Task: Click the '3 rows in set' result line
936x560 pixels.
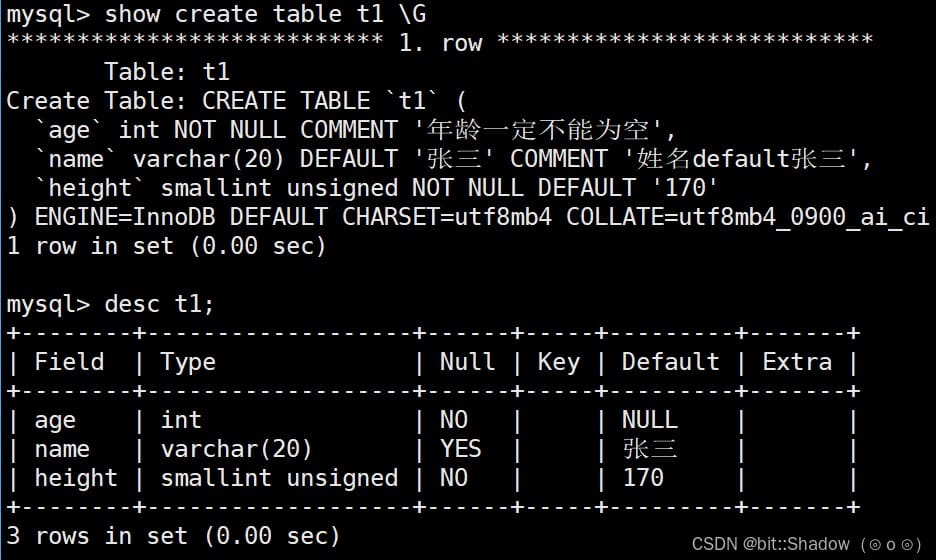Action: (x=173, y=536)
